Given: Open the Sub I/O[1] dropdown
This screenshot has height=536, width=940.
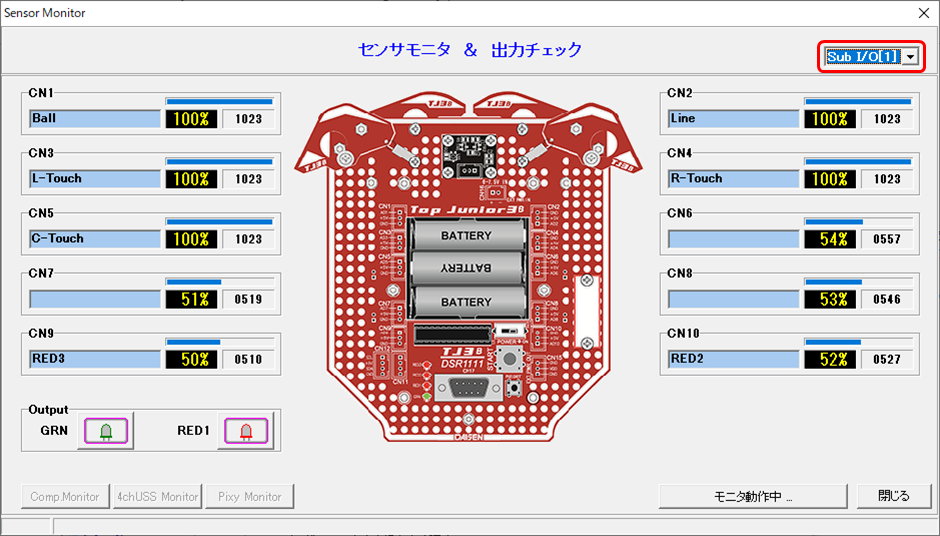Looking at the screenshot, I should point(911,56).
